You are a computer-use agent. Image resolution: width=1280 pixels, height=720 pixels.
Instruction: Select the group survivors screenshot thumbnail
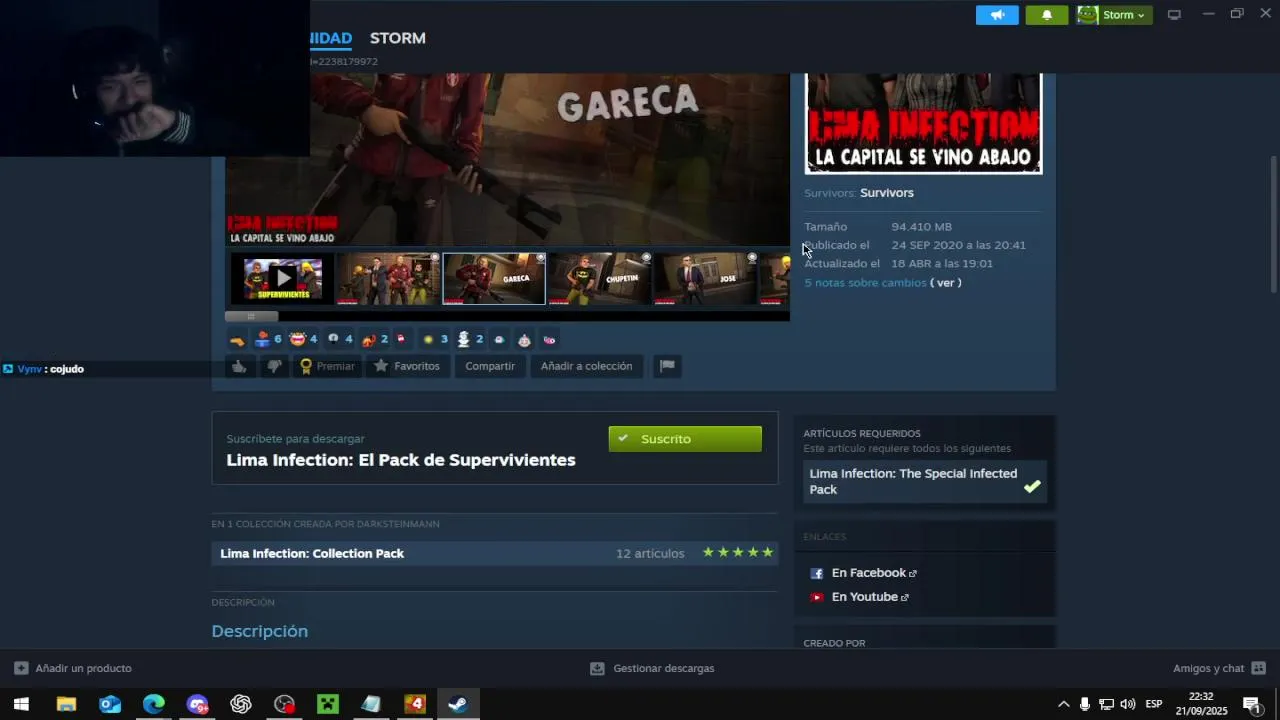pos(388,279)
